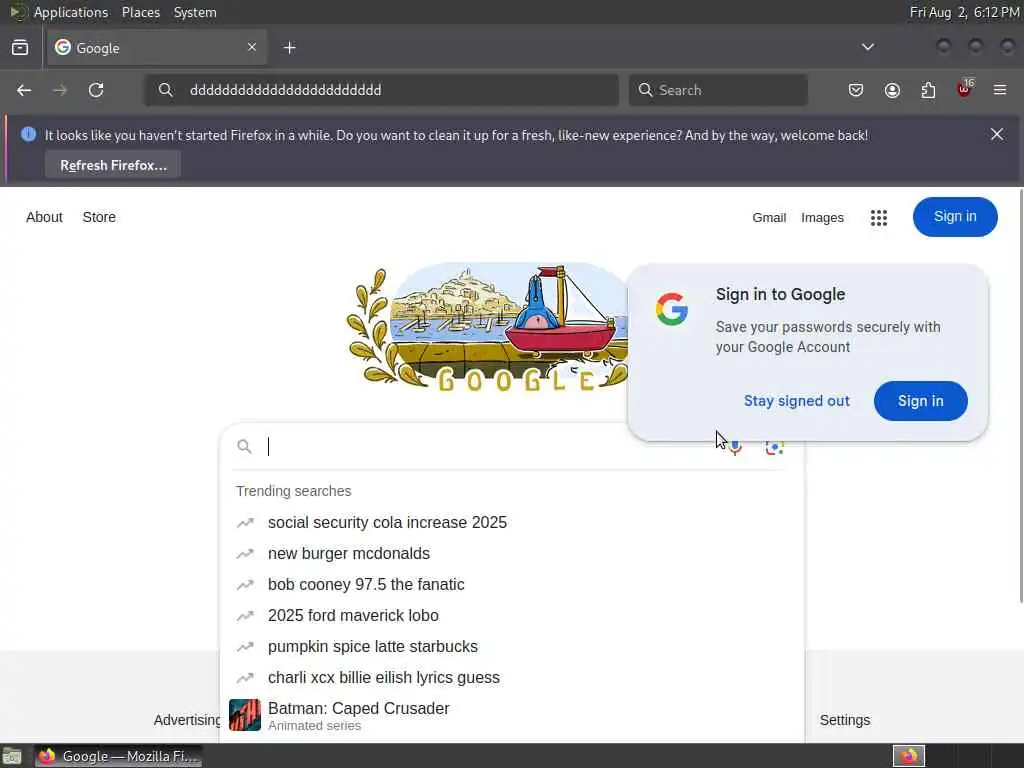Expand the list all tabs chevron

[x=868, y=47]
